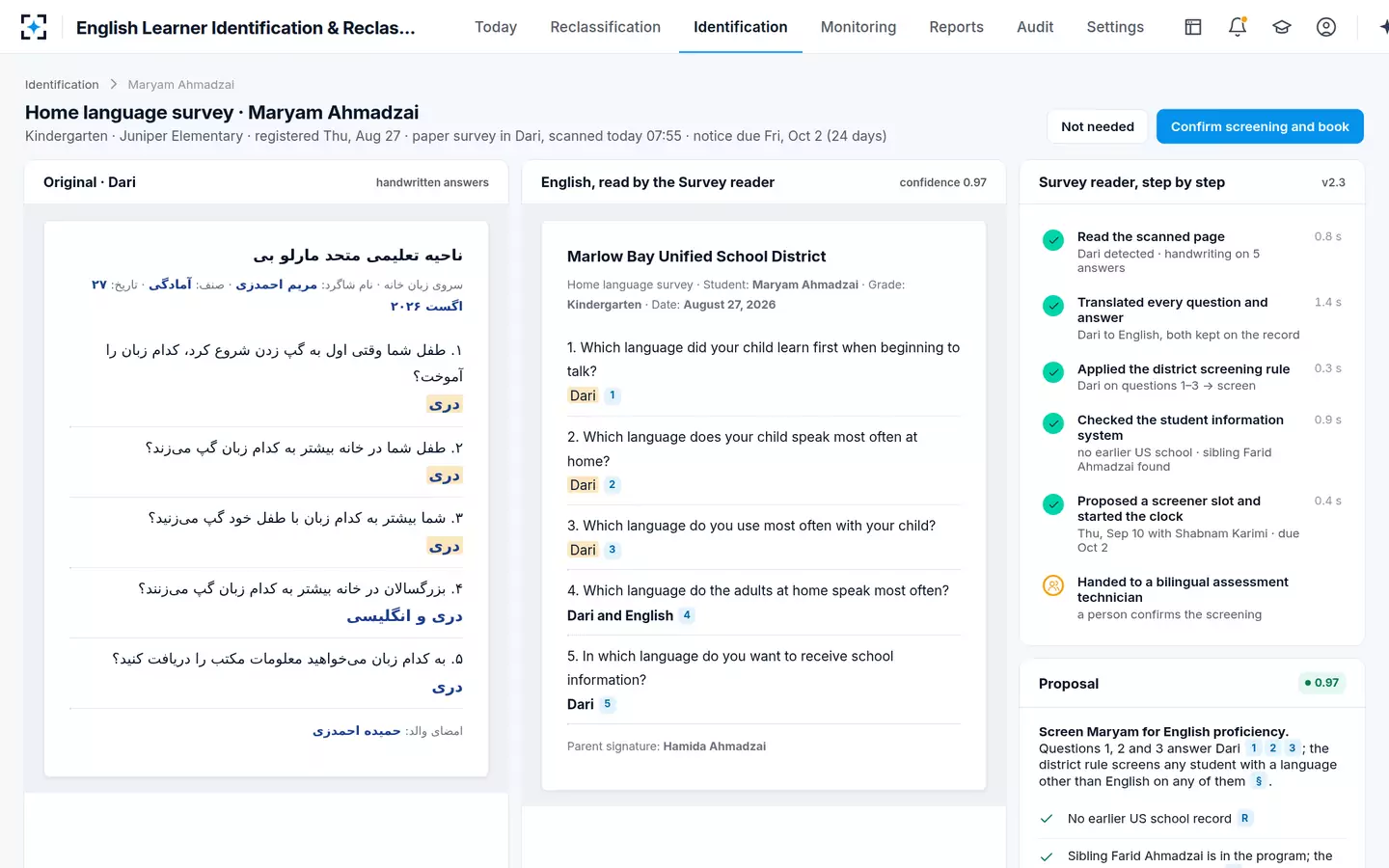This screenshot has height=868, width=1389.
Task: Click the § rule citation badge in Proposal
Action: click(x=1259, y=782)
